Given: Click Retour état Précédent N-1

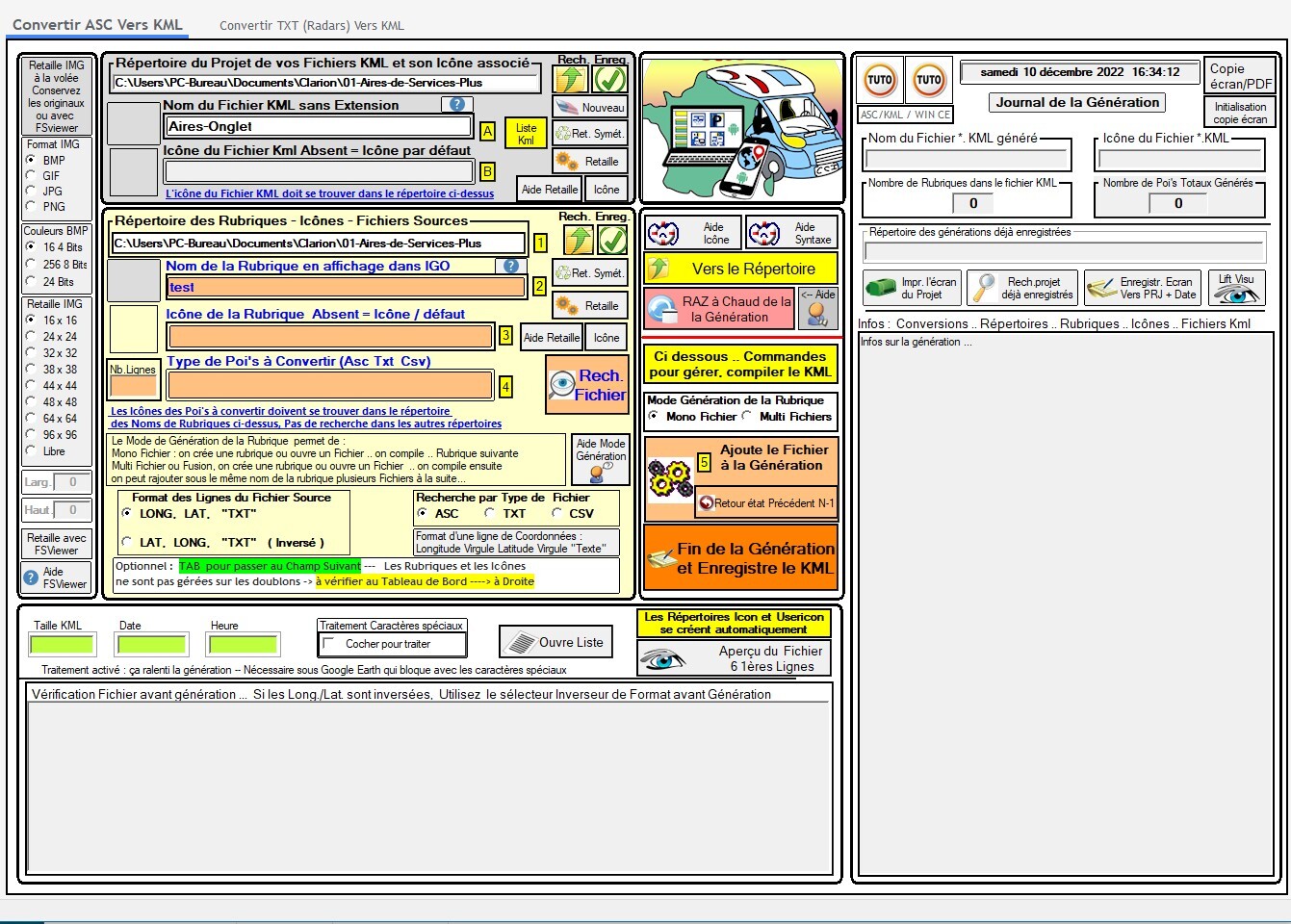Looking at the screenshot, I should 765,502.
